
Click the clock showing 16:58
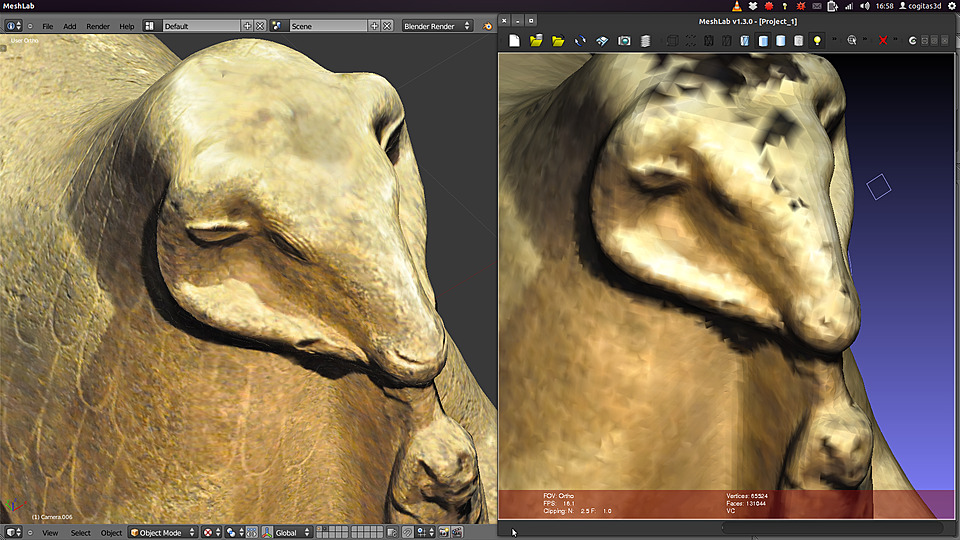[x=884, y=6]
